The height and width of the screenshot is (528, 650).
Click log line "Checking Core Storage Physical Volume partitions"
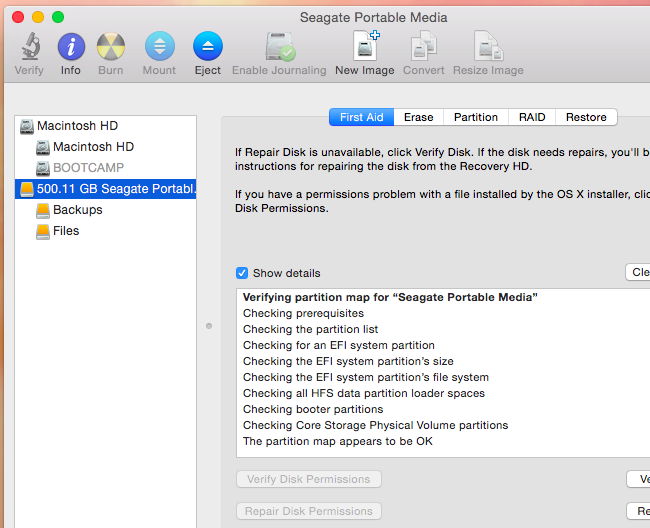pos(376,425)
